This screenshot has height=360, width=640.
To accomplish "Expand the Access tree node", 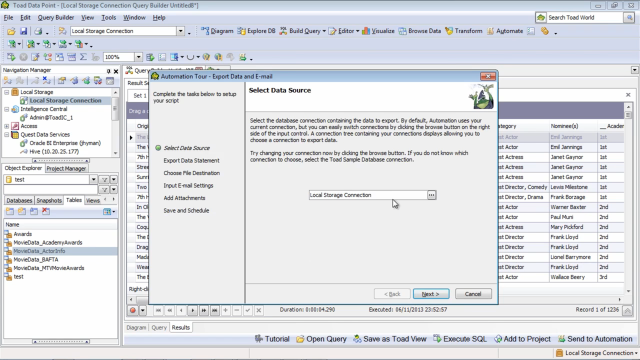I will [x=7, y=126].
